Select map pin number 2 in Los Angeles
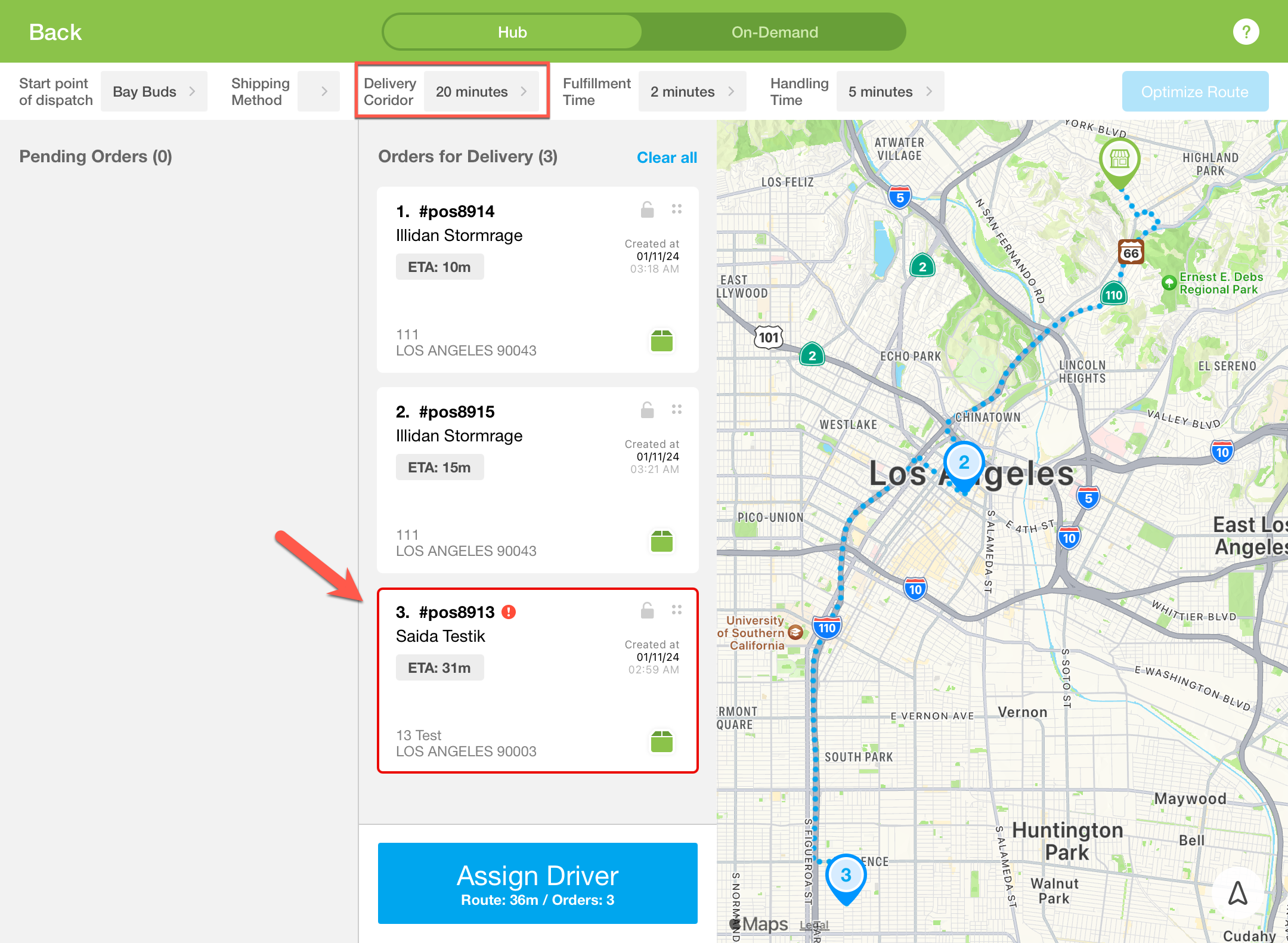 click(964, 468)
